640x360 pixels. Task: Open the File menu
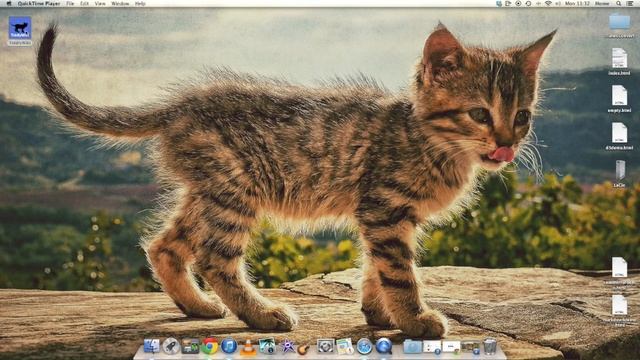click(x=70, y=3)
